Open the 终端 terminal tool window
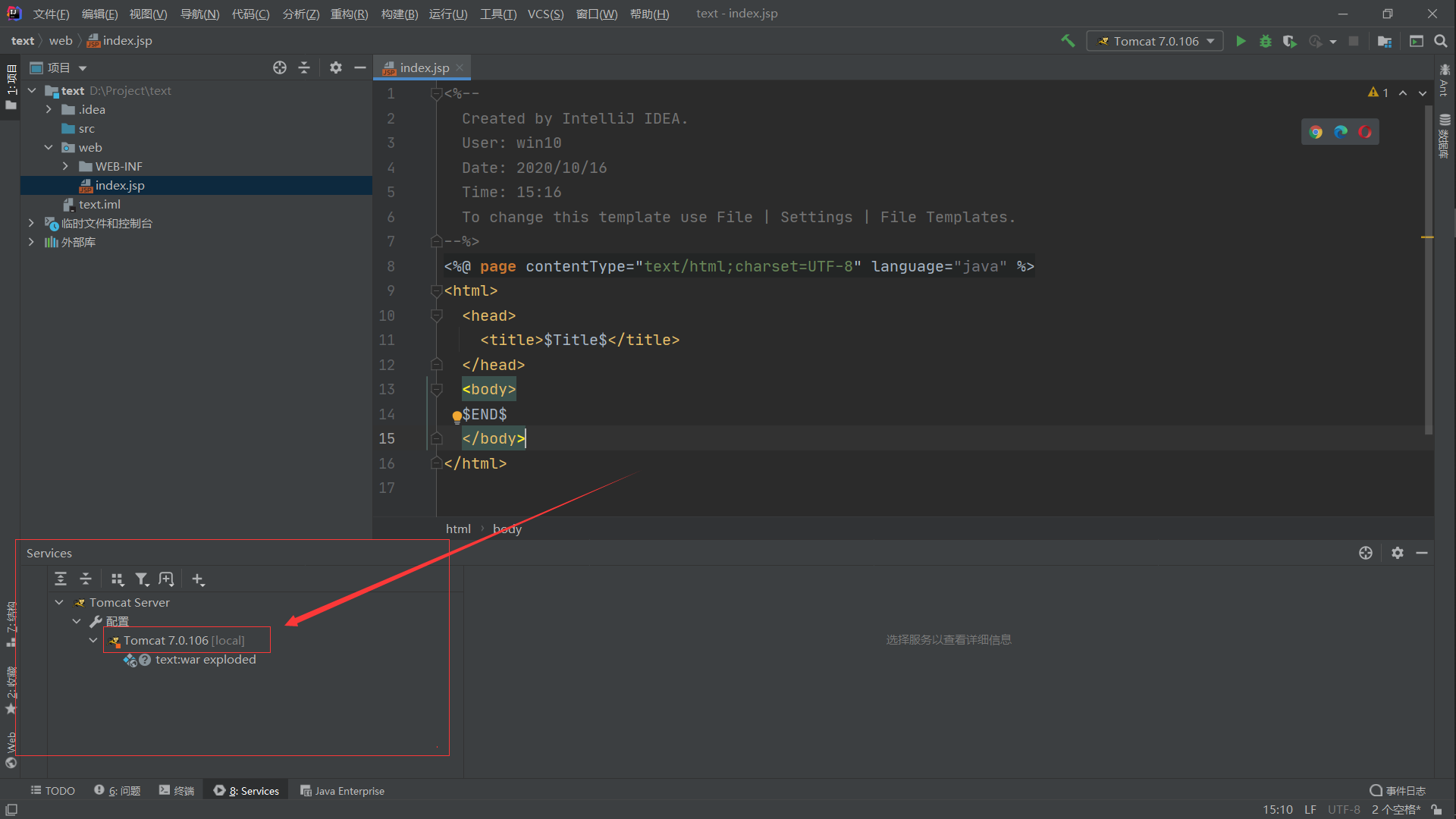This screenshot has width=1456, height=819. [177, 791]
